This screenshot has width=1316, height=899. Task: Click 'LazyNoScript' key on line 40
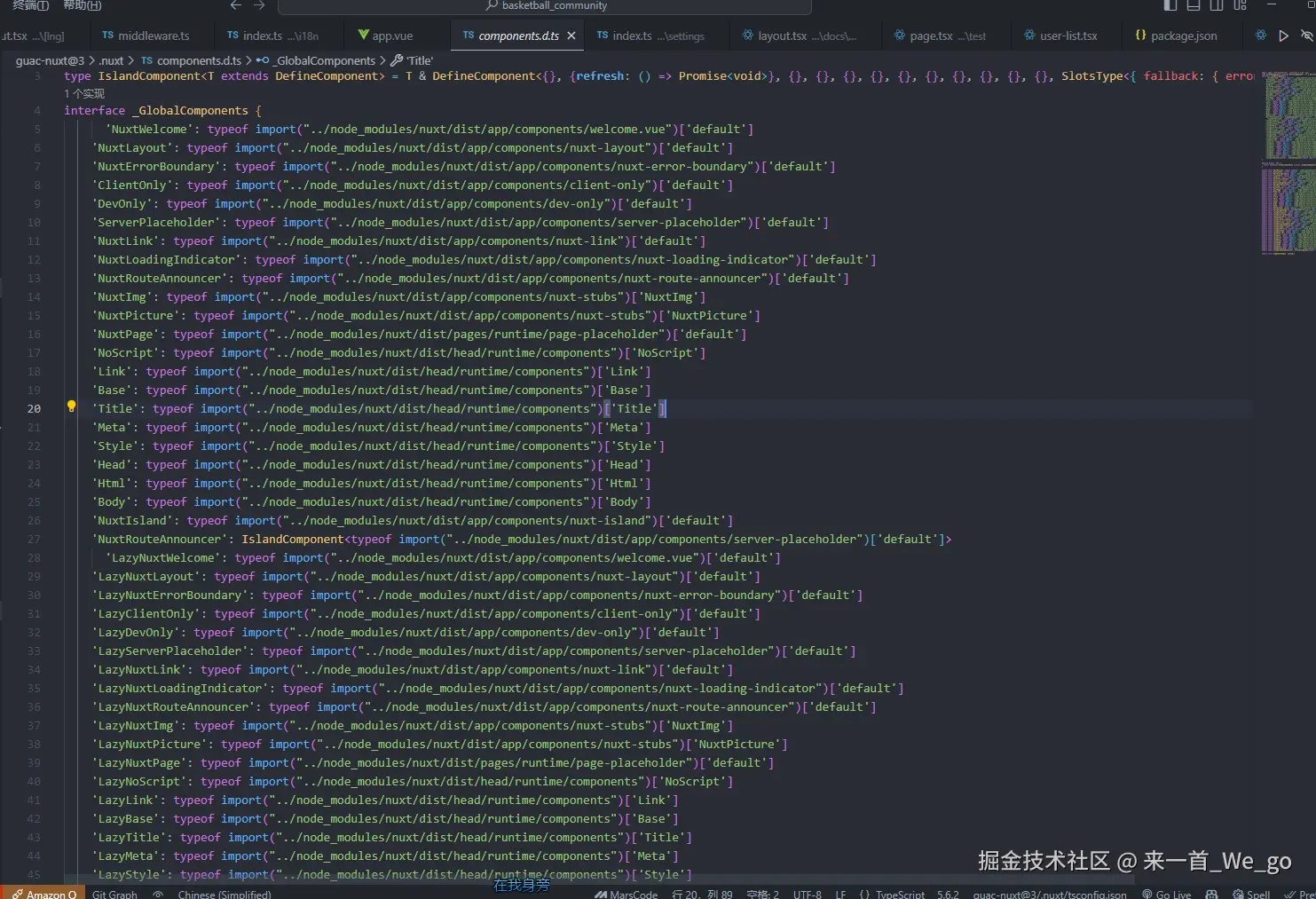click(139, 782)
